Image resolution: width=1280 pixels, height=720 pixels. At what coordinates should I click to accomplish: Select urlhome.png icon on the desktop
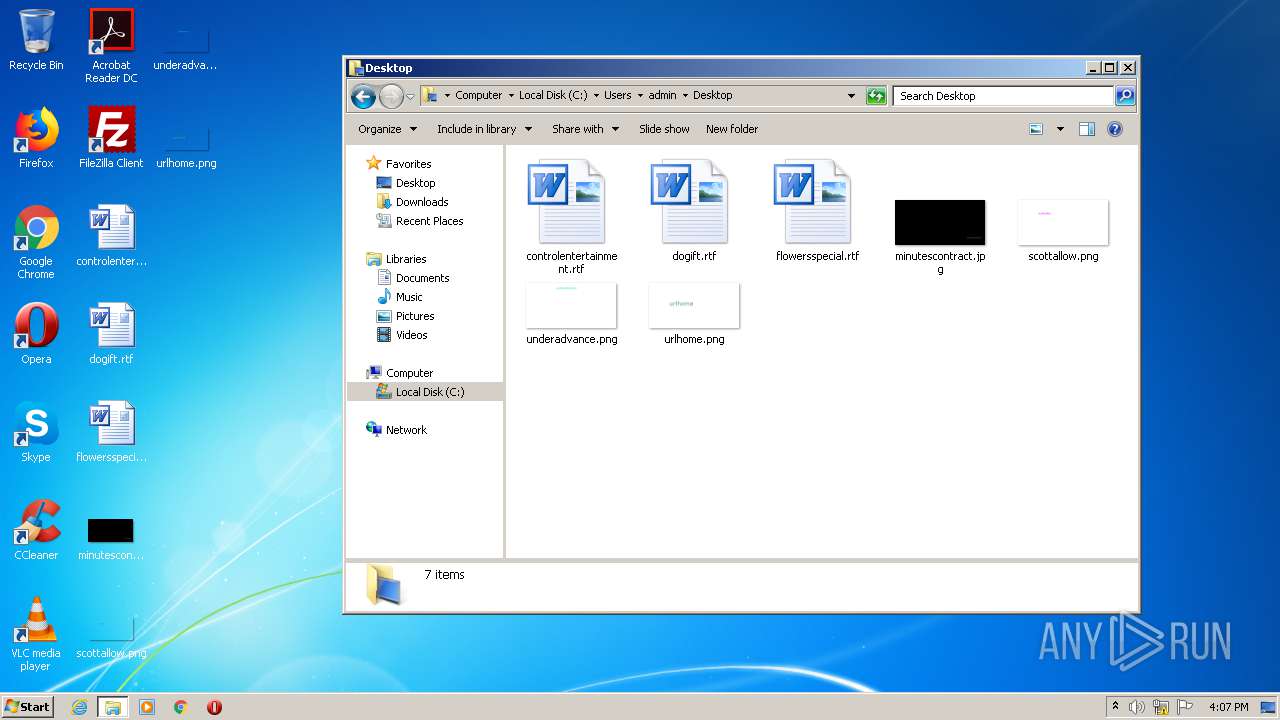(x=186, y=150)
